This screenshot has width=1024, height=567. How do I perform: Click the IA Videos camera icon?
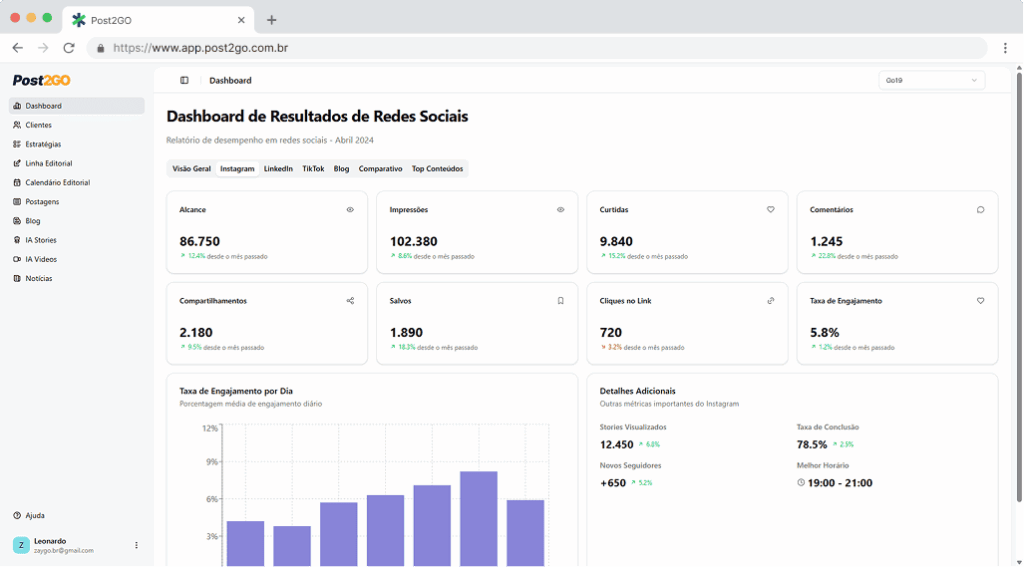tap(17, 259)
